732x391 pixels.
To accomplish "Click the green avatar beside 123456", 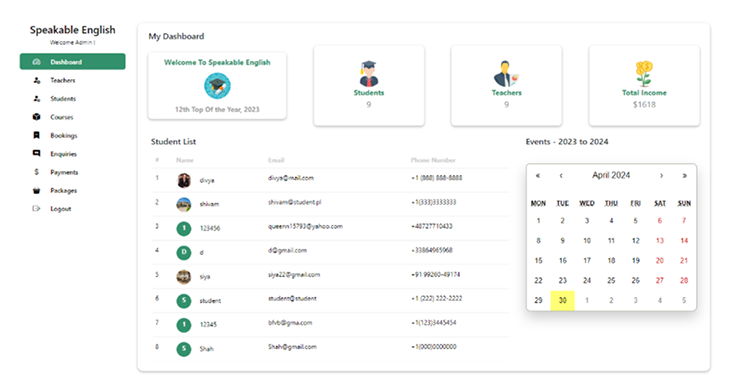I will 184,228.
